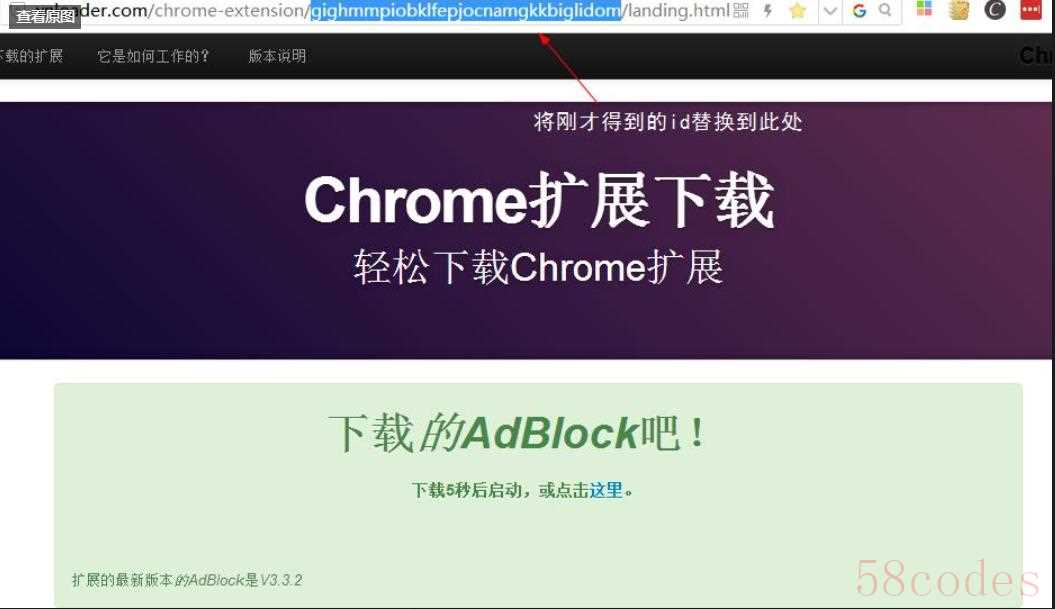1055x609 pixels.
Task: Click the lightning bolt speed mode icon
Action: [768, 10]
